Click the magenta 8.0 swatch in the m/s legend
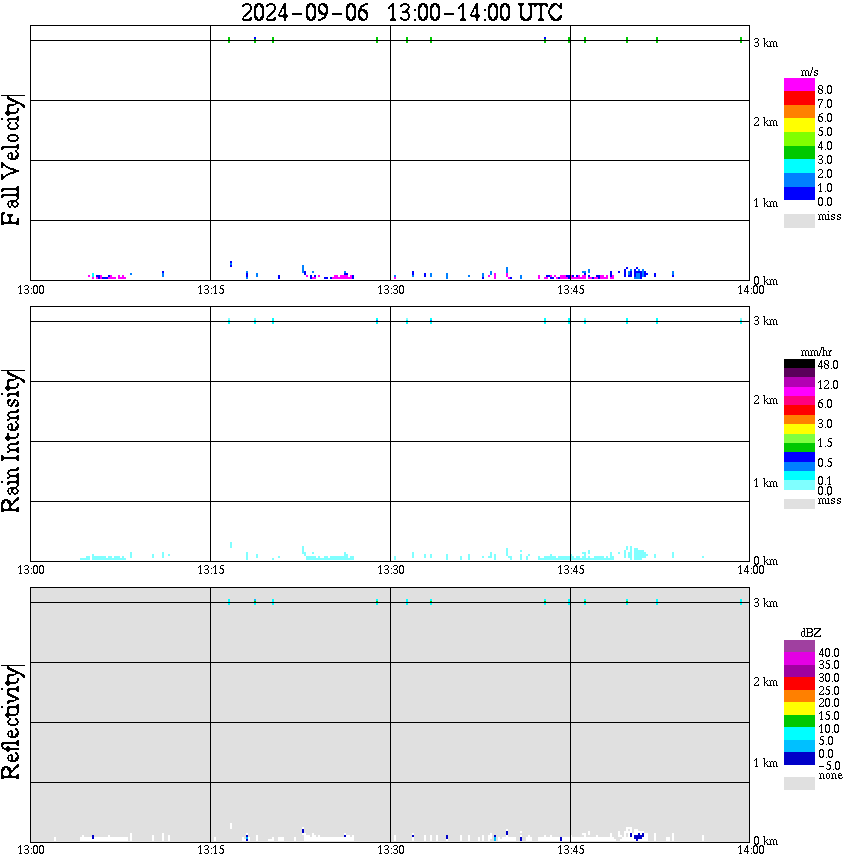Viewport: 850px width, 868px height. 799,85
